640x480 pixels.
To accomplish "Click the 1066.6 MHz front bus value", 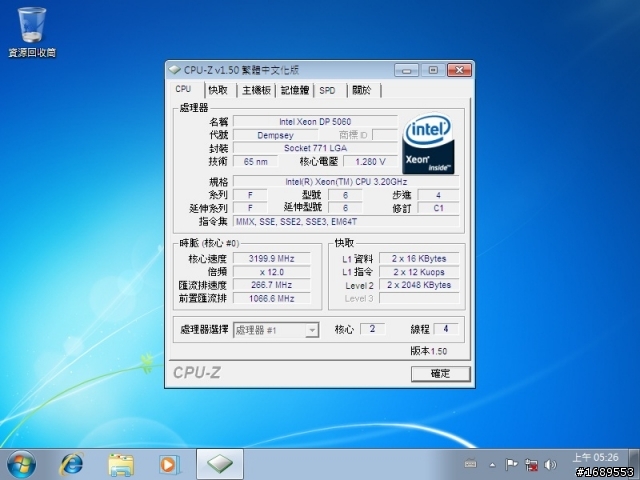I will coord(271,298).
